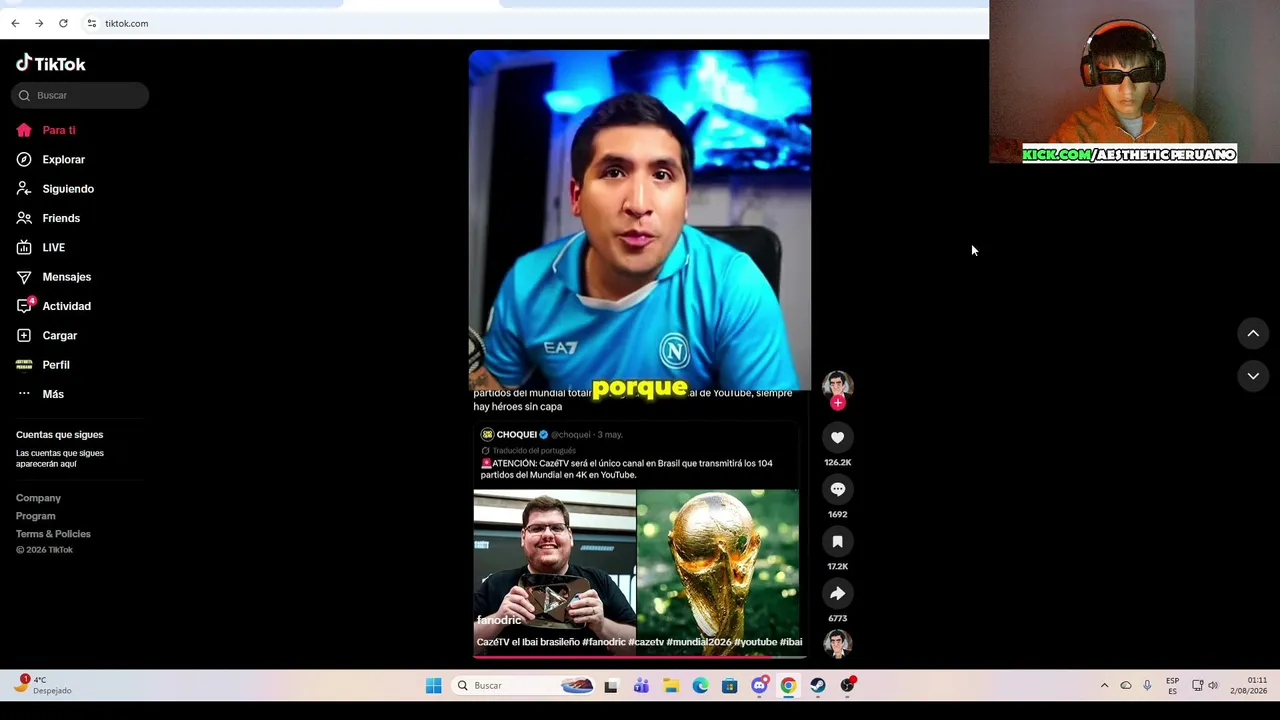The width and height of the screenshot is (1280, 720).
Task: Open the #youtube hashtag
Action: click(x=756, y=642)
